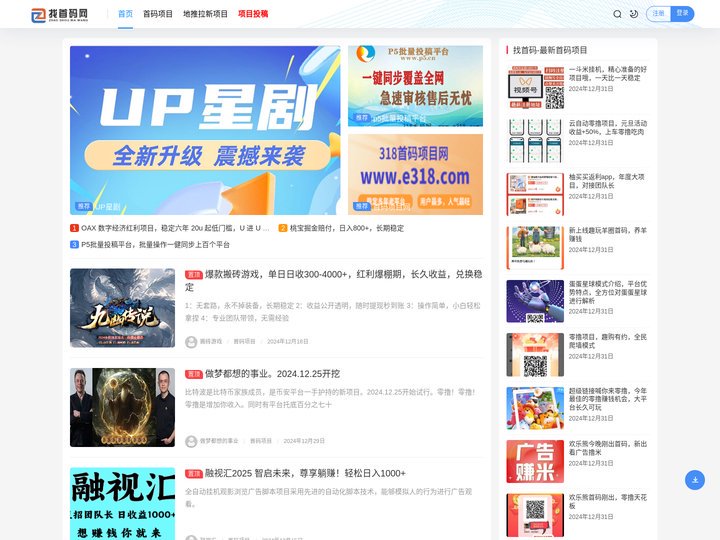Click 推荐 tag on UP星剧 banner
This screenshot has width=720, height=540.
tap(84, 207)
